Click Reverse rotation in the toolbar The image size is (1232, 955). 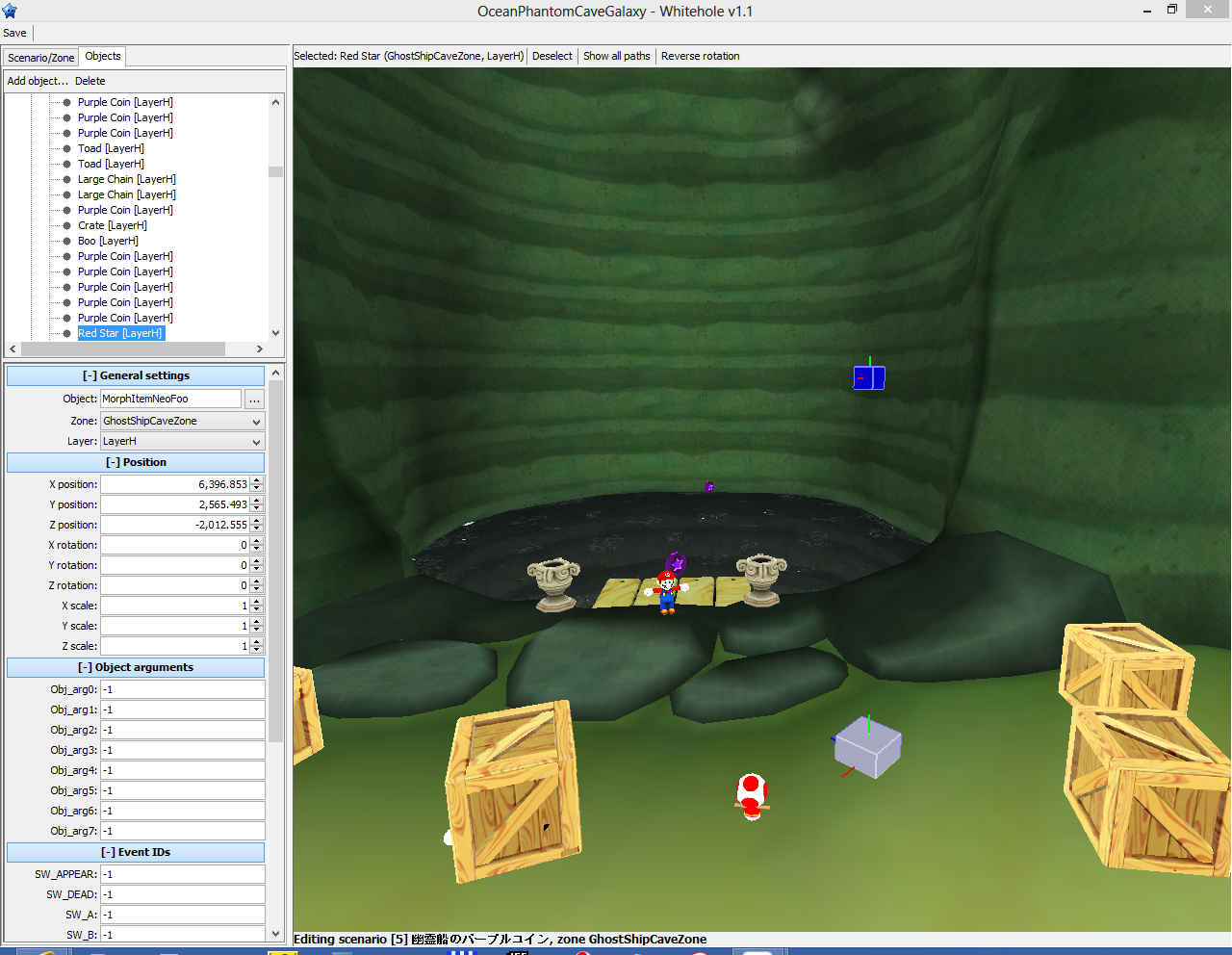pos(700,56)
